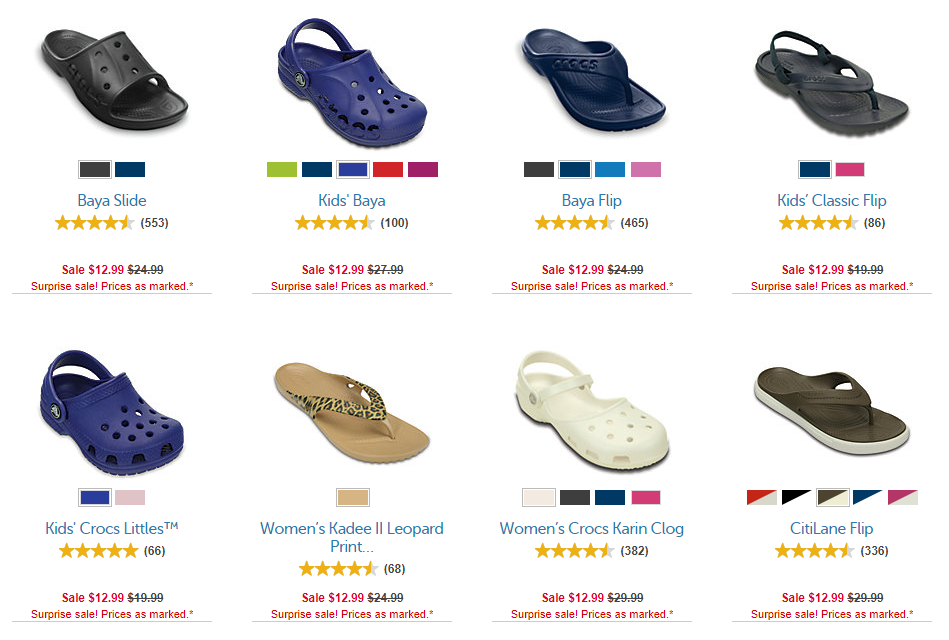Image resolution: width=949 pixels, height=640 pixels.
Task: Pick the pink Kids' Classic Flip swatch
Action: coord(850,170)
